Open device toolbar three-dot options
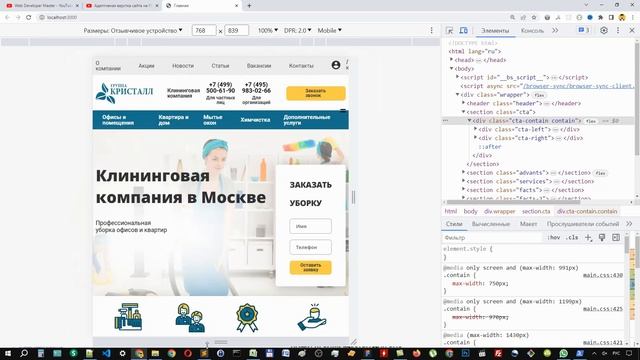Image resolution: width=640 pixels, height=360 pixels. [x=431, y=31]
